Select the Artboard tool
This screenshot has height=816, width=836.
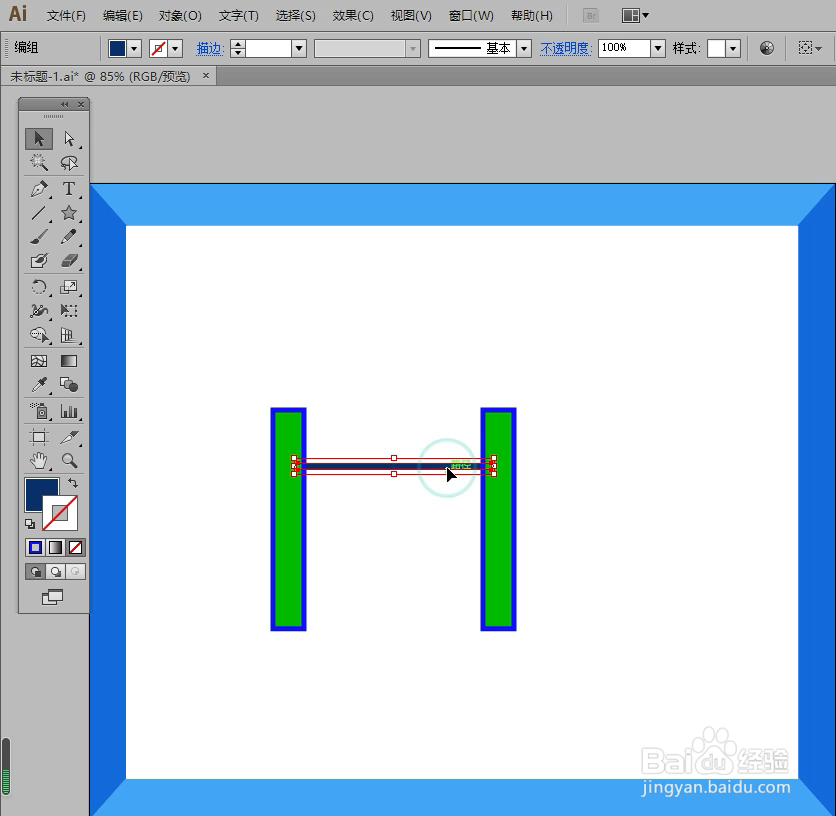pyautogui.click(x=39, y=437)
